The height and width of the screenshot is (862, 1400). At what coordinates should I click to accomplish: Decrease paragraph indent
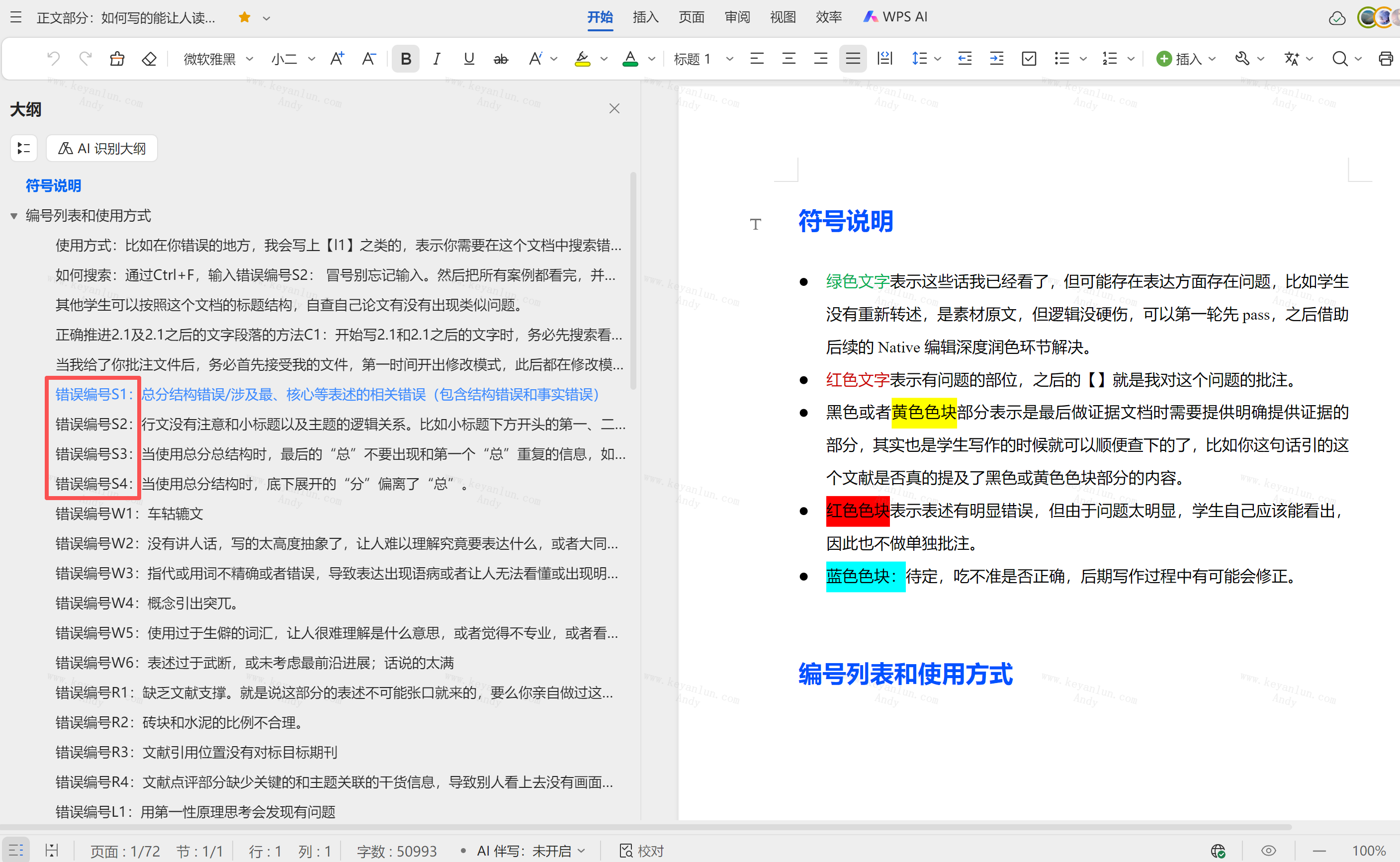click(964, 58)
